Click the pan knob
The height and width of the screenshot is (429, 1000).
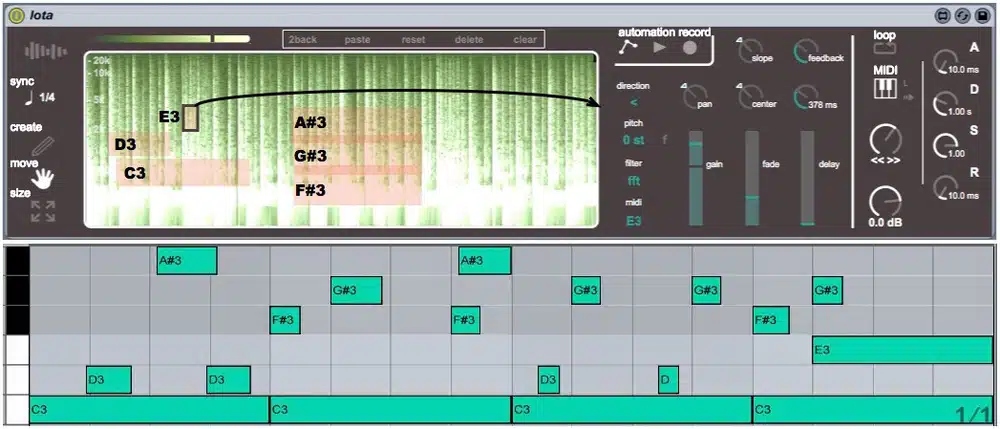pos(695,97)
